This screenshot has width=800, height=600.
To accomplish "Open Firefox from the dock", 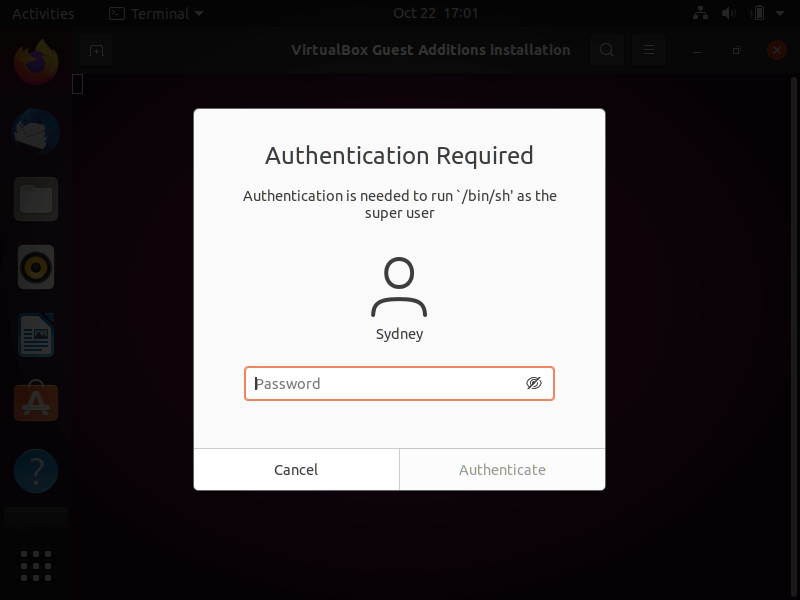I will coord(35,64).
